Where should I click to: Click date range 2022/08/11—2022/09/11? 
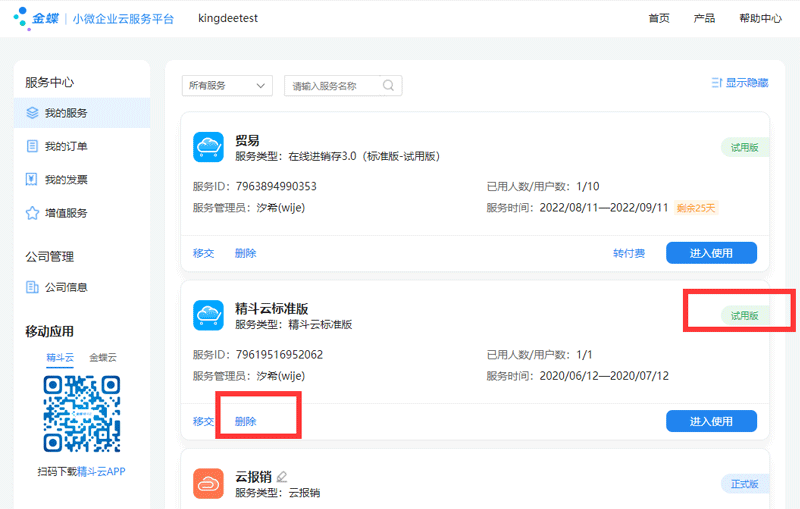click(604, 208)
